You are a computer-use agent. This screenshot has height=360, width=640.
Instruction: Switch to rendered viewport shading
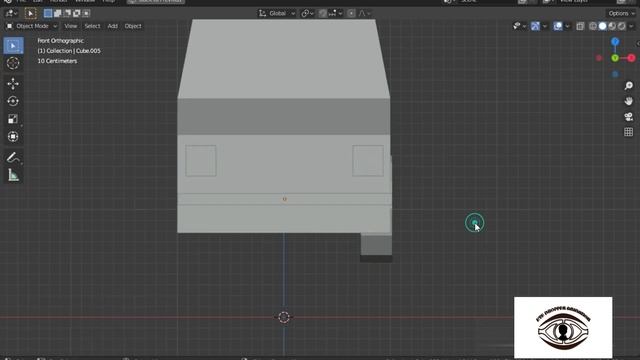(621, 26)
